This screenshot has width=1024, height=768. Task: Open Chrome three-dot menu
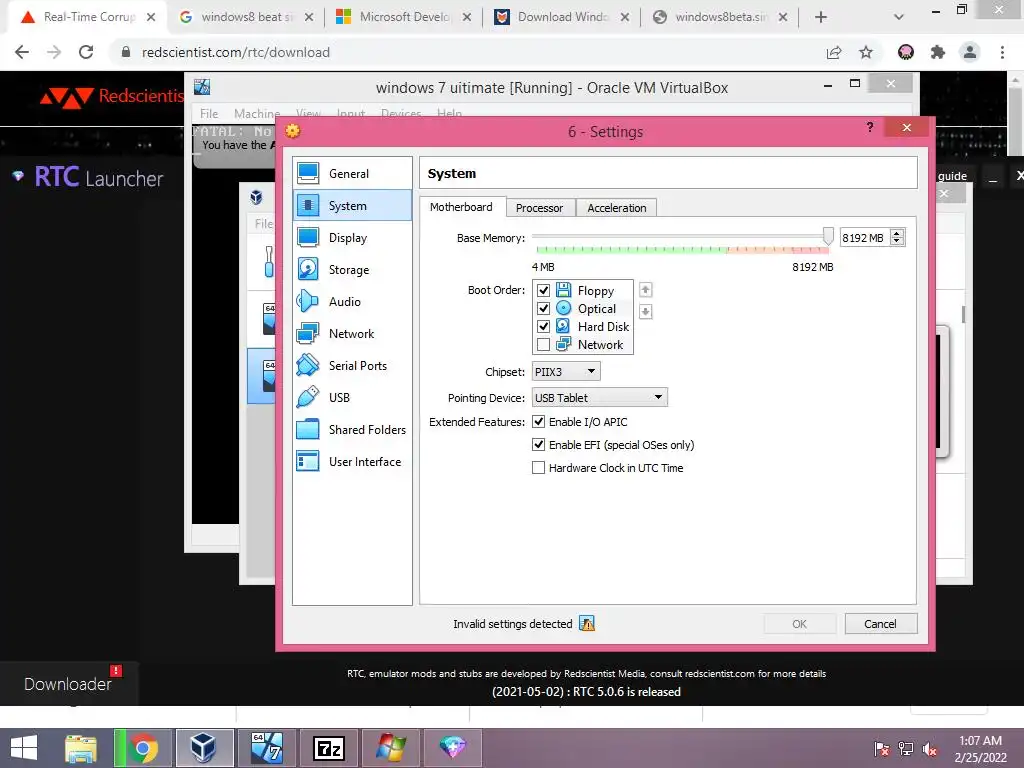[1002, 52]
